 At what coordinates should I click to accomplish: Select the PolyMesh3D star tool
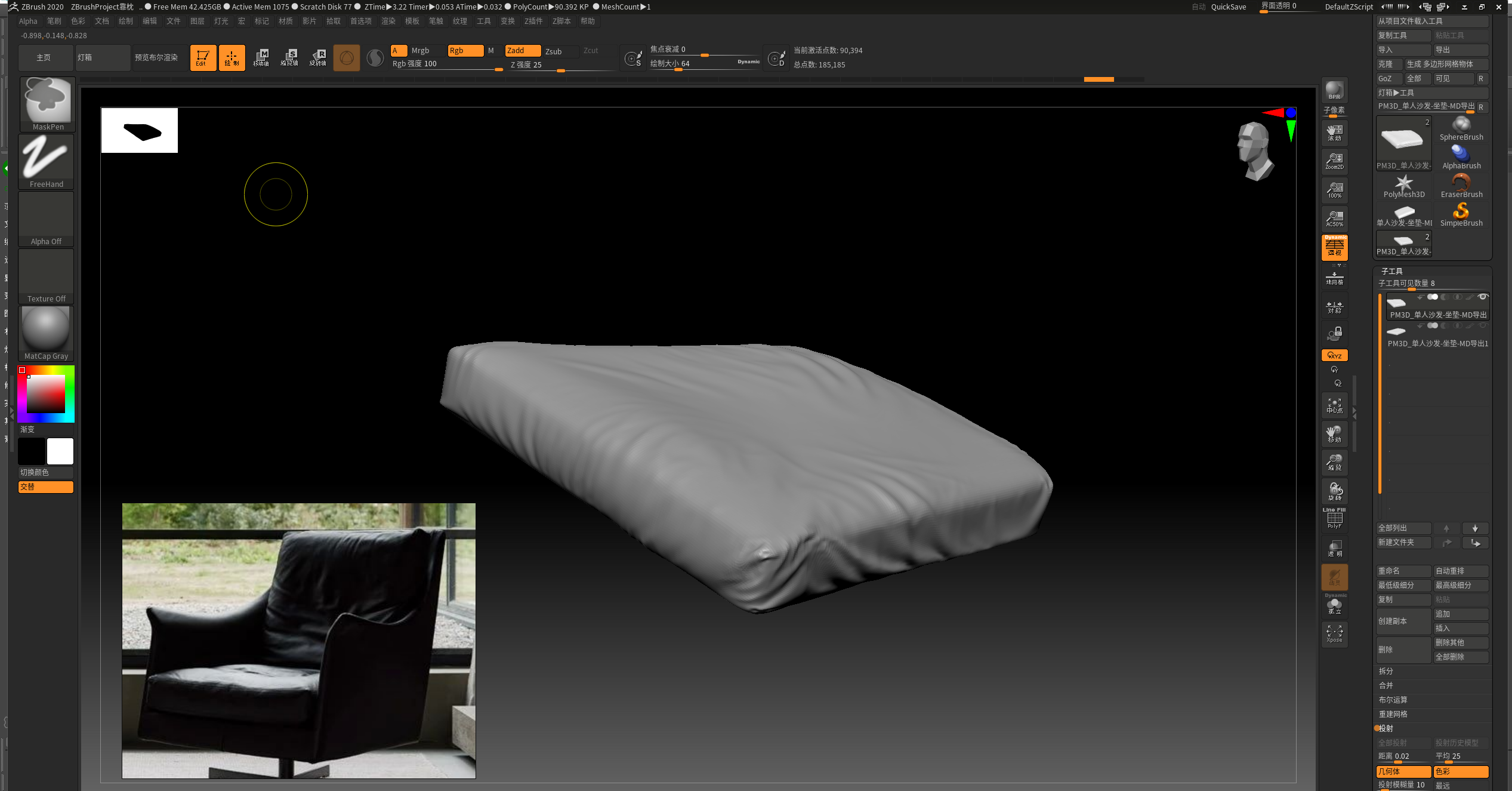(1403, 185)
